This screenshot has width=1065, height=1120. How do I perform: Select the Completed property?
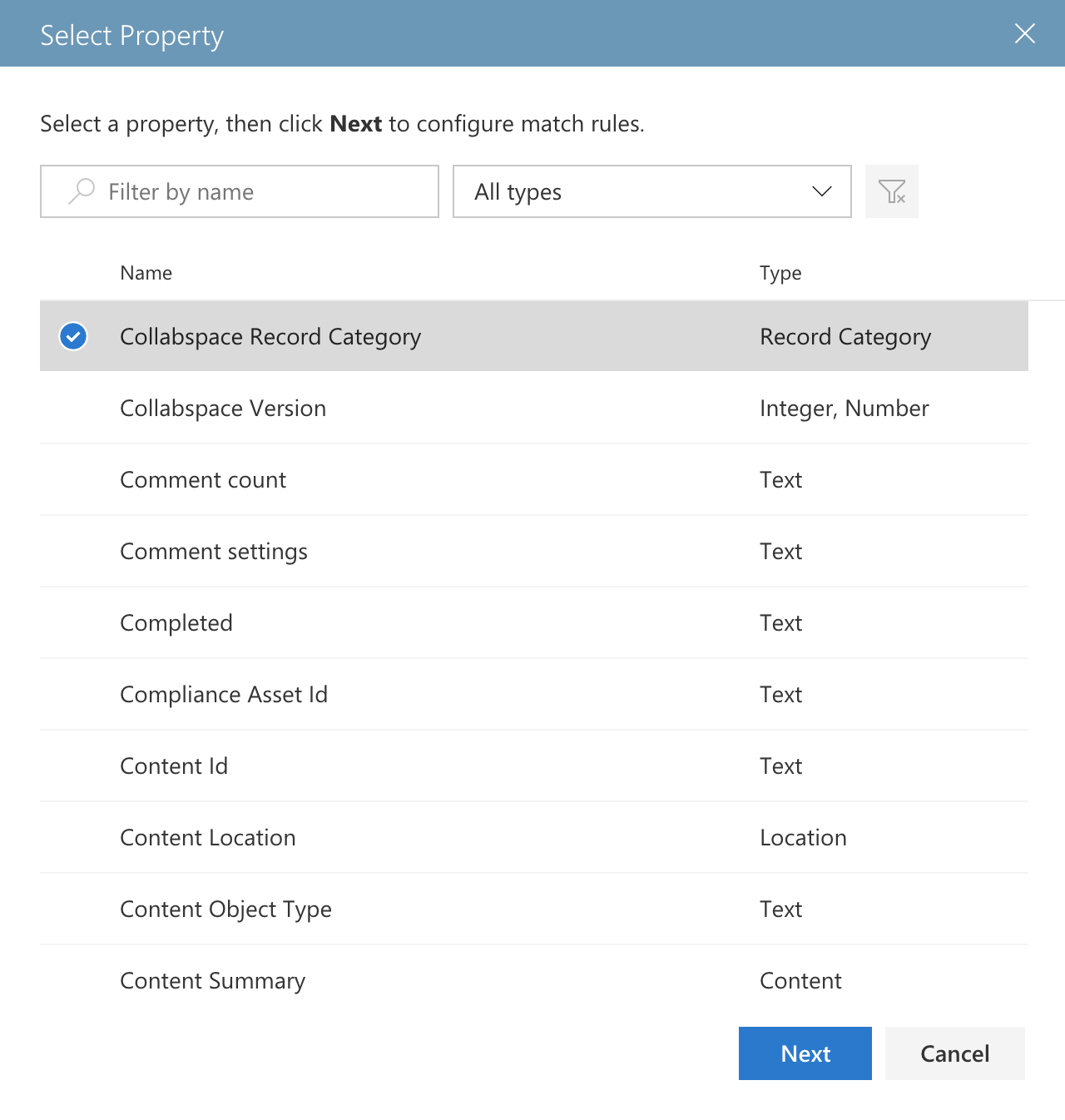534,622
